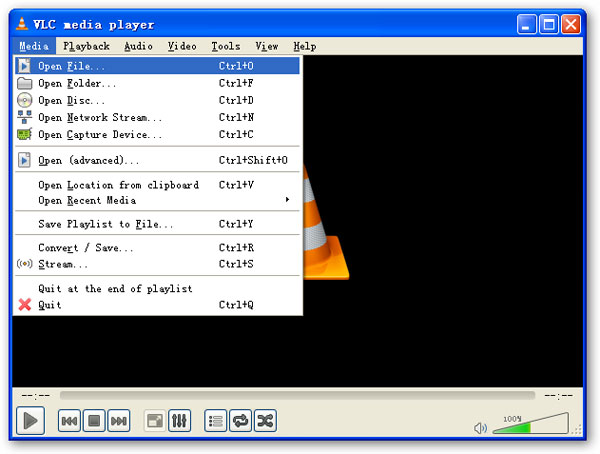The width and height of the screenshot is (600, 454).
Task: Set volume on the green volume slider
Action: (x=530, y=424)
